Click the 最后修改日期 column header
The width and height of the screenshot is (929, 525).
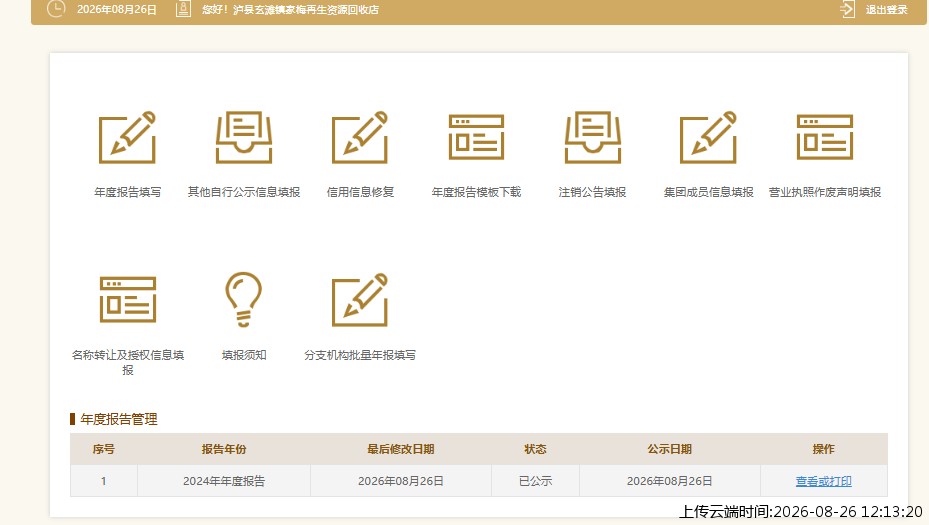[401, 449]
